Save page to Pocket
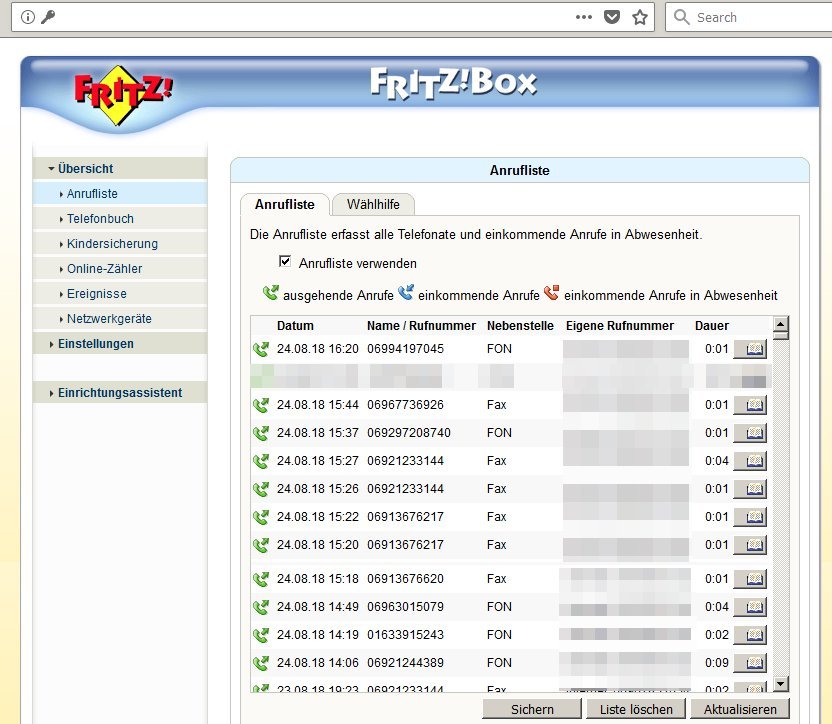 coord(612,17)
